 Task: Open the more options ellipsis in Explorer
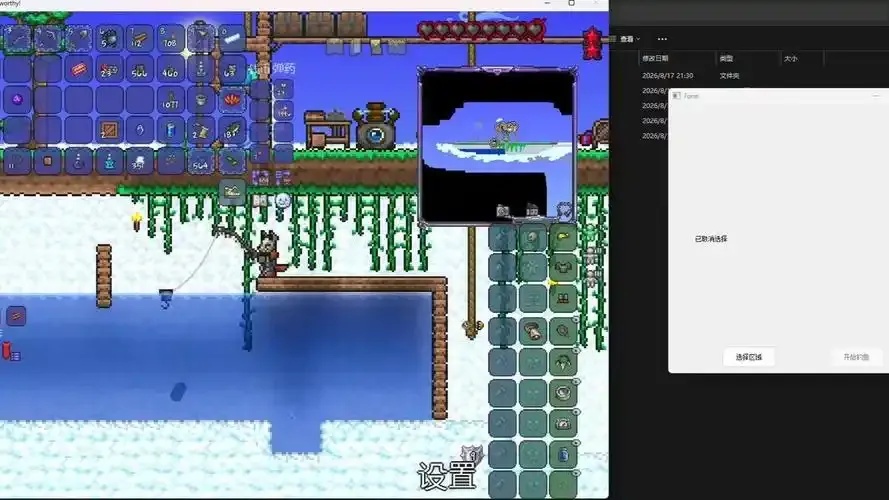tap(662, 39)
